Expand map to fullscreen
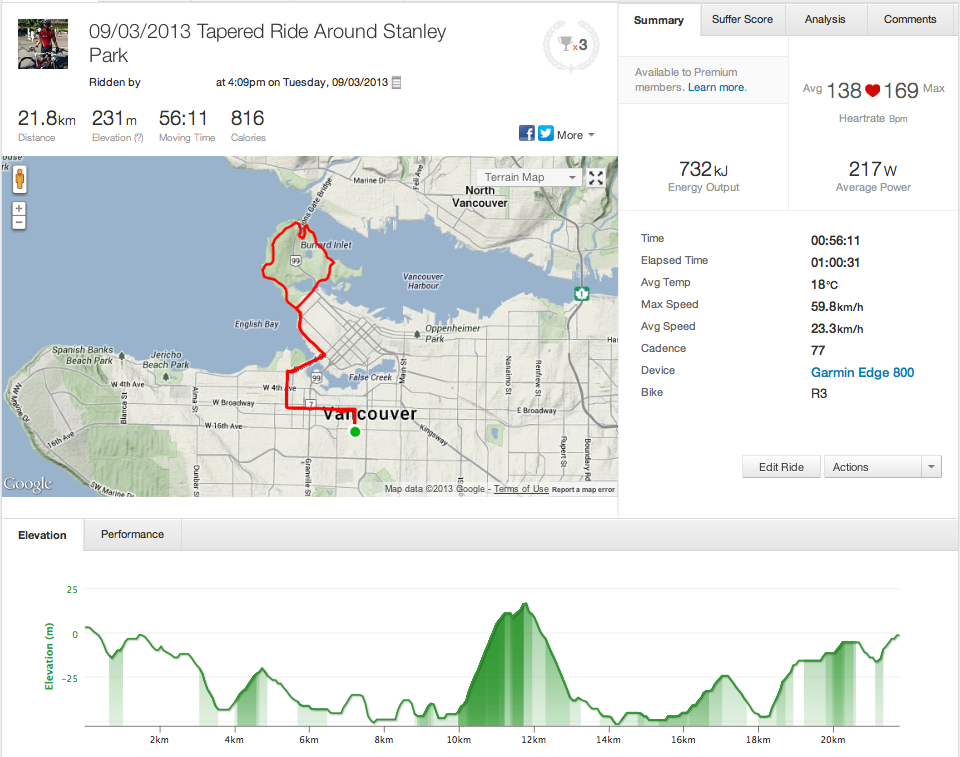The width and height of the screenshot is (960, 757). (x=596, y=178)
